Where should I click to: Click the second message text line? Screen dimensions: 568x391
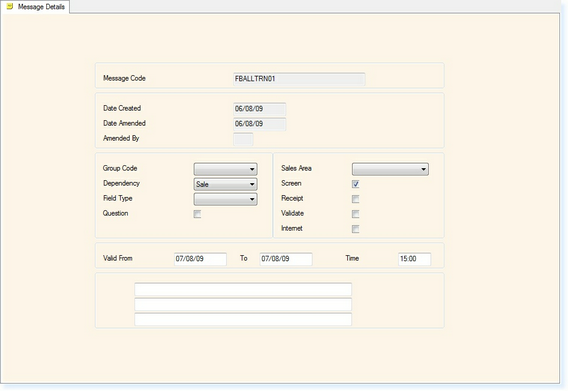[x=243, y=304]
